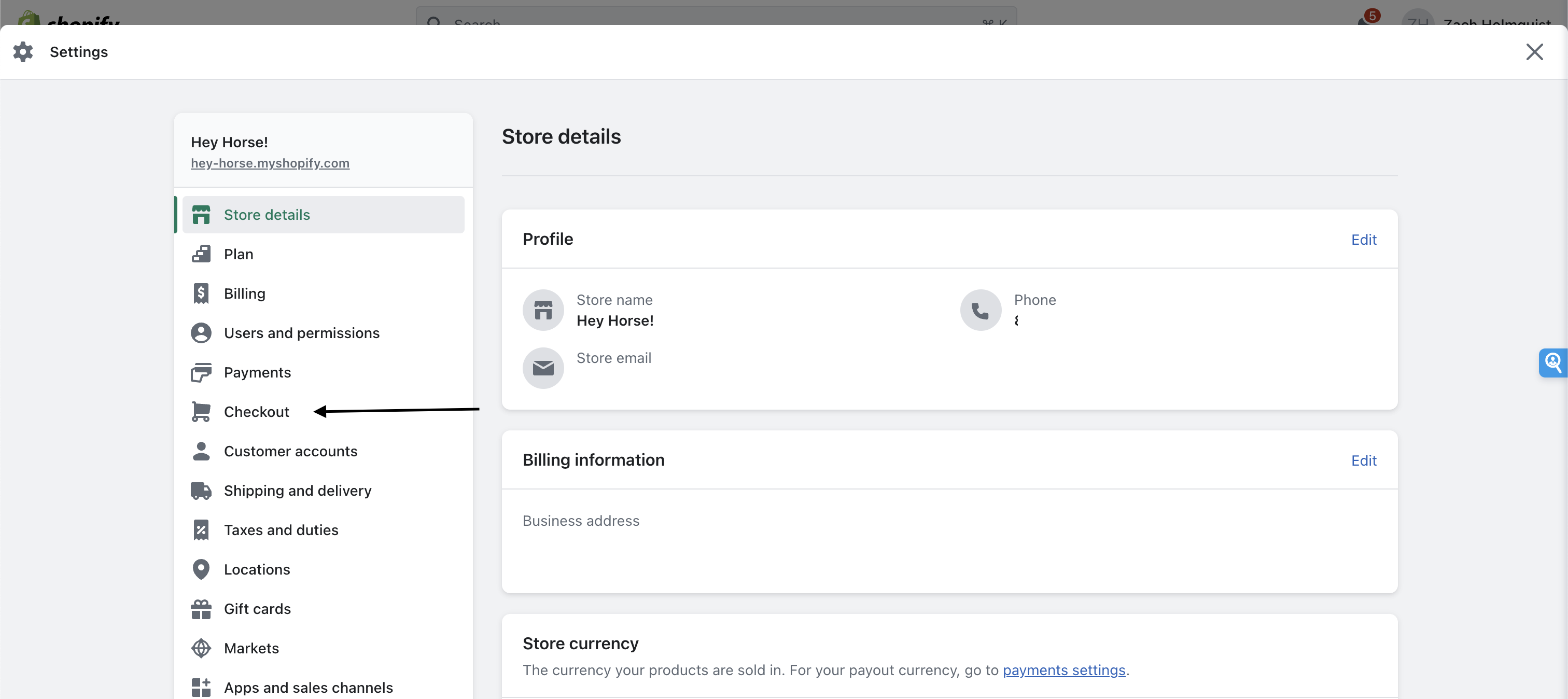Viewport: 1568px width, 699px height.
Task: Click the Gift cards present icon
Action: [x=201, y=609]
